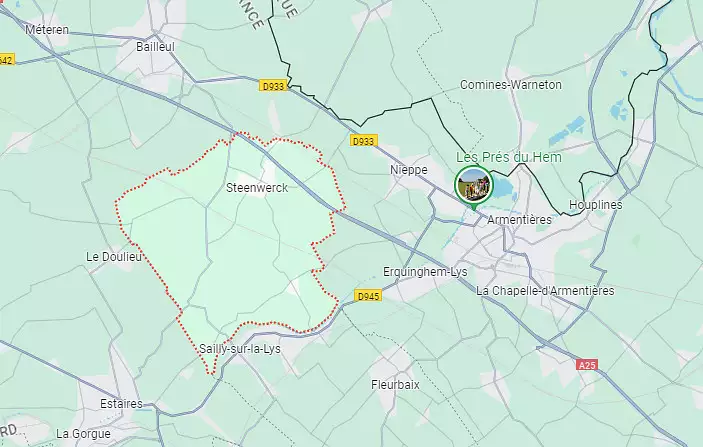Image resolution: width=703 pixels, height=447 pixels.
Task: Click the Estaires town label
Action: click(121, 404)
